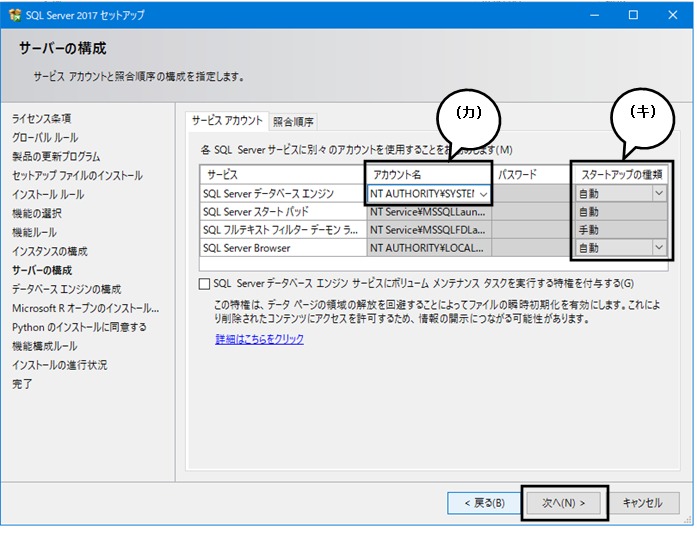
Task: Select Python のインストールに同意する step
Action: [x=79, y=327]
